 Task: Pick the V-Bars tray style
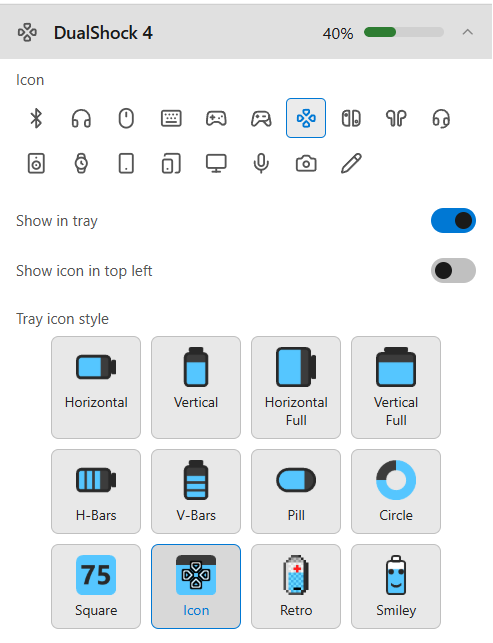[x=196, y=491]
